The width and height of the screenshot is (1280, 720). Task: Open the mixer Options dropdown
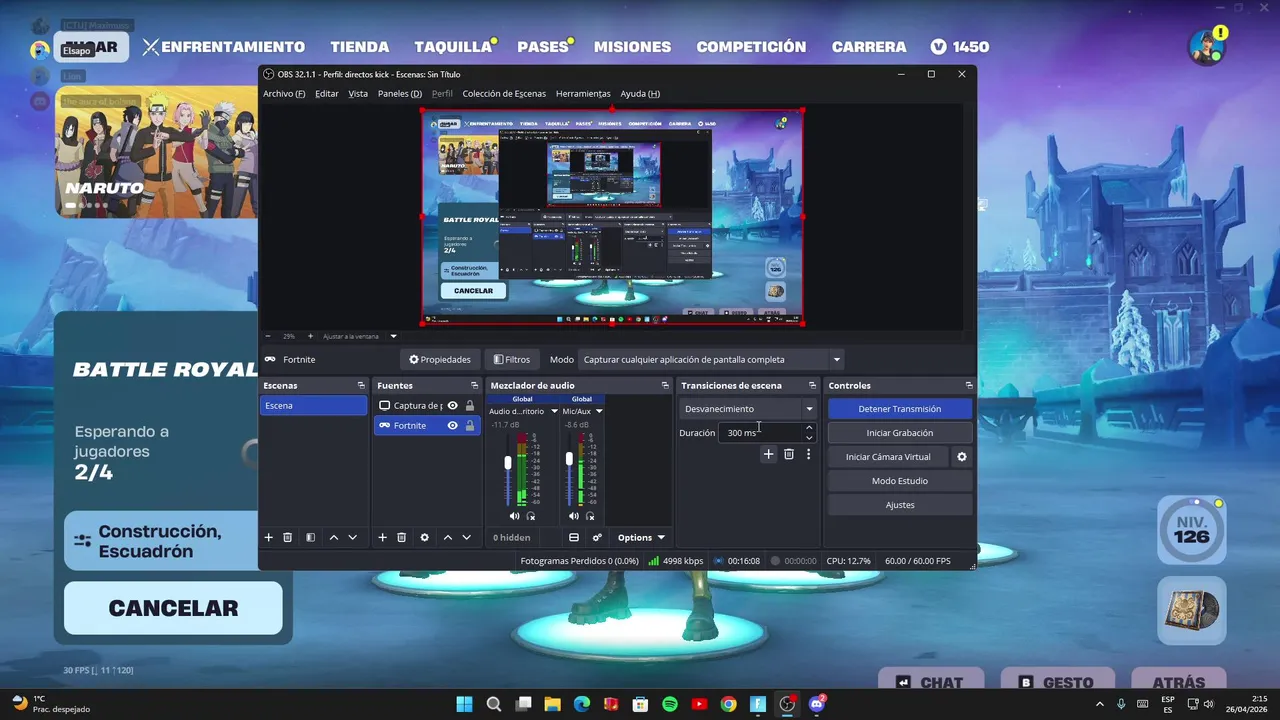tap(641, 538)
